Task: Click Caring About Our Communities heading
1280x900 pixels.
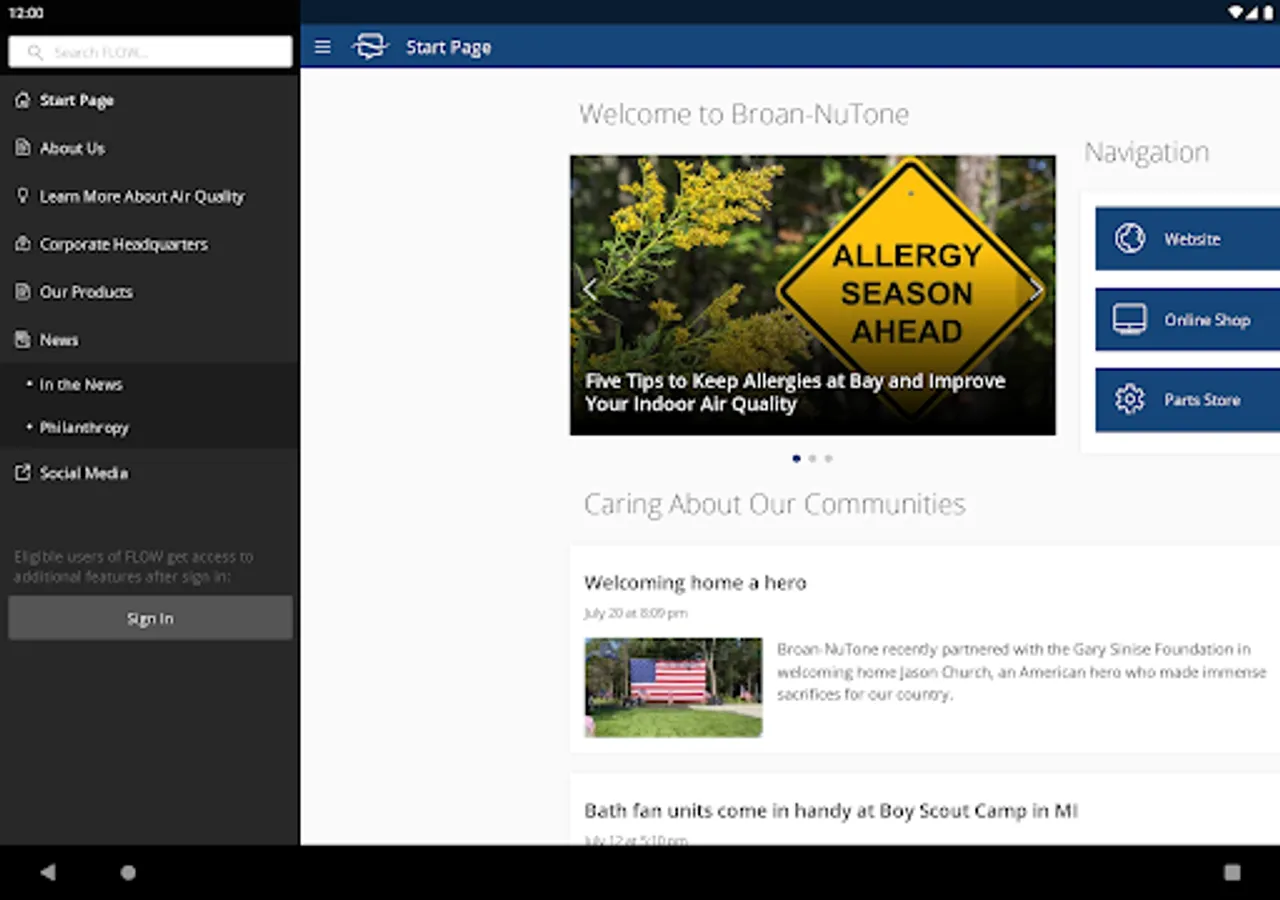Action: (775, 504)
